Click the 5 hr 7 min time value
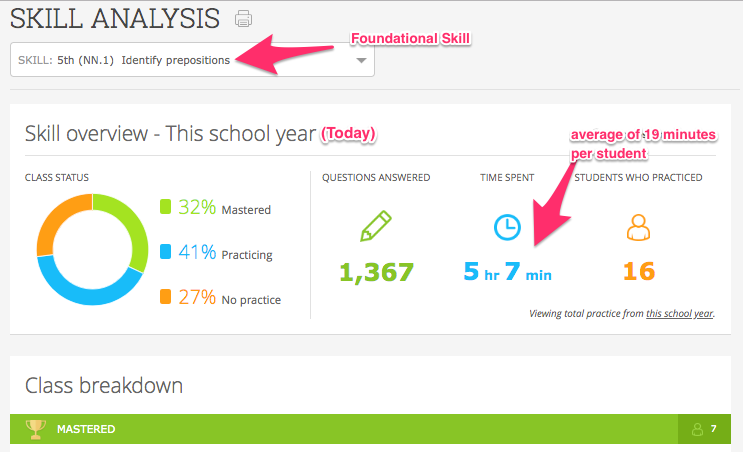 (x=507, y=271)
